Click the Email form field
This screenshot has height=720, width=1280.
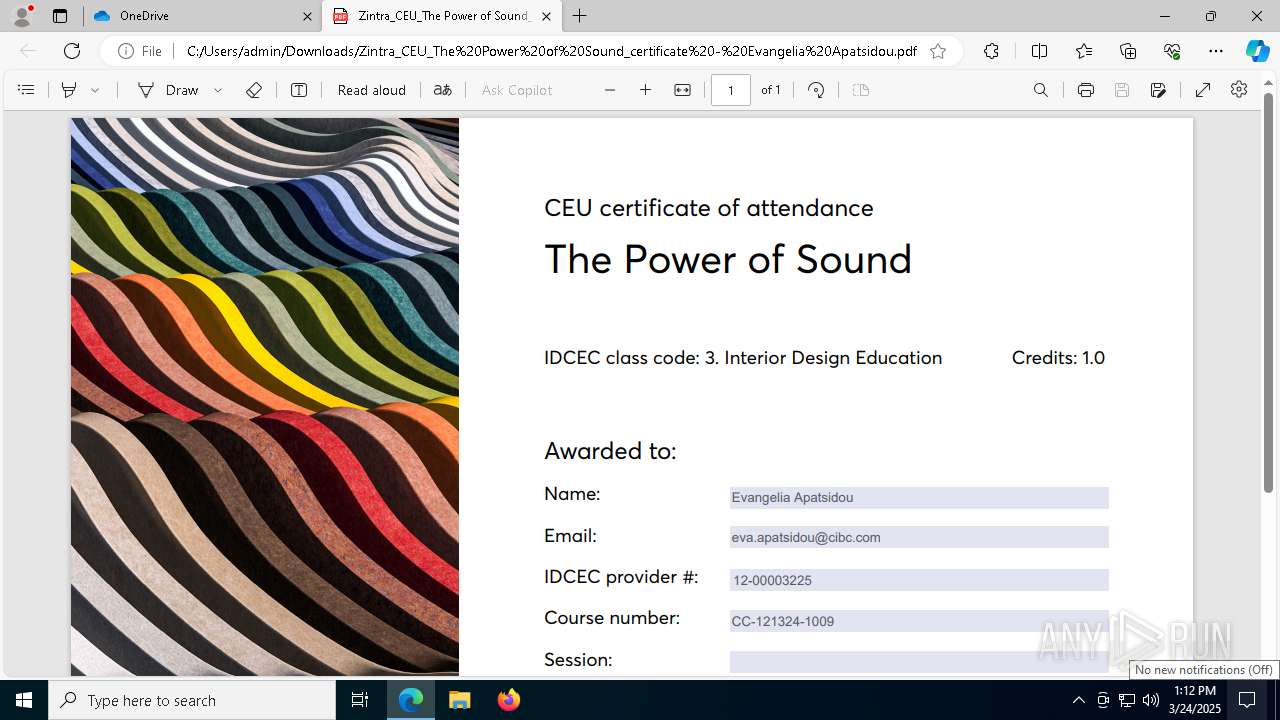click(919, 537)
